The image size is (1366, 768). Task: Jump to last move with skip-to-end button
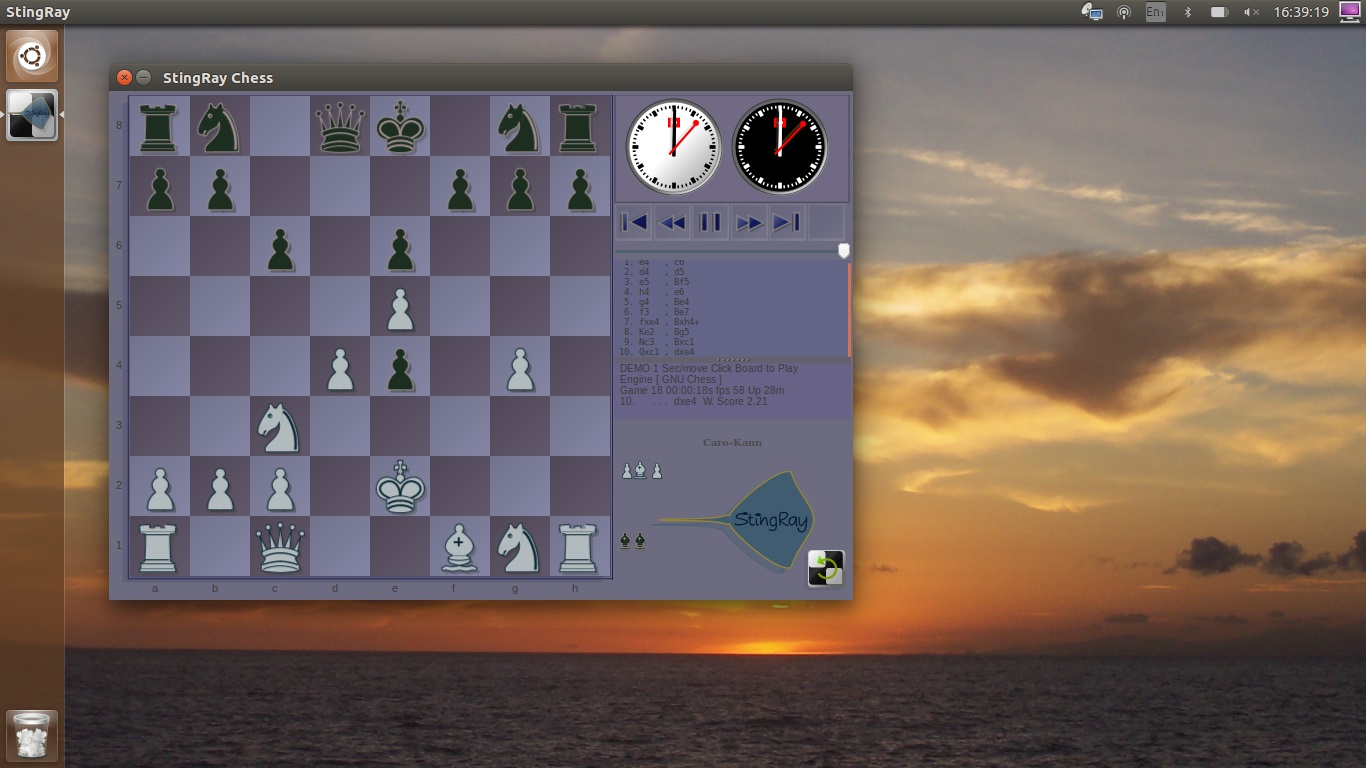pos(787,222)
